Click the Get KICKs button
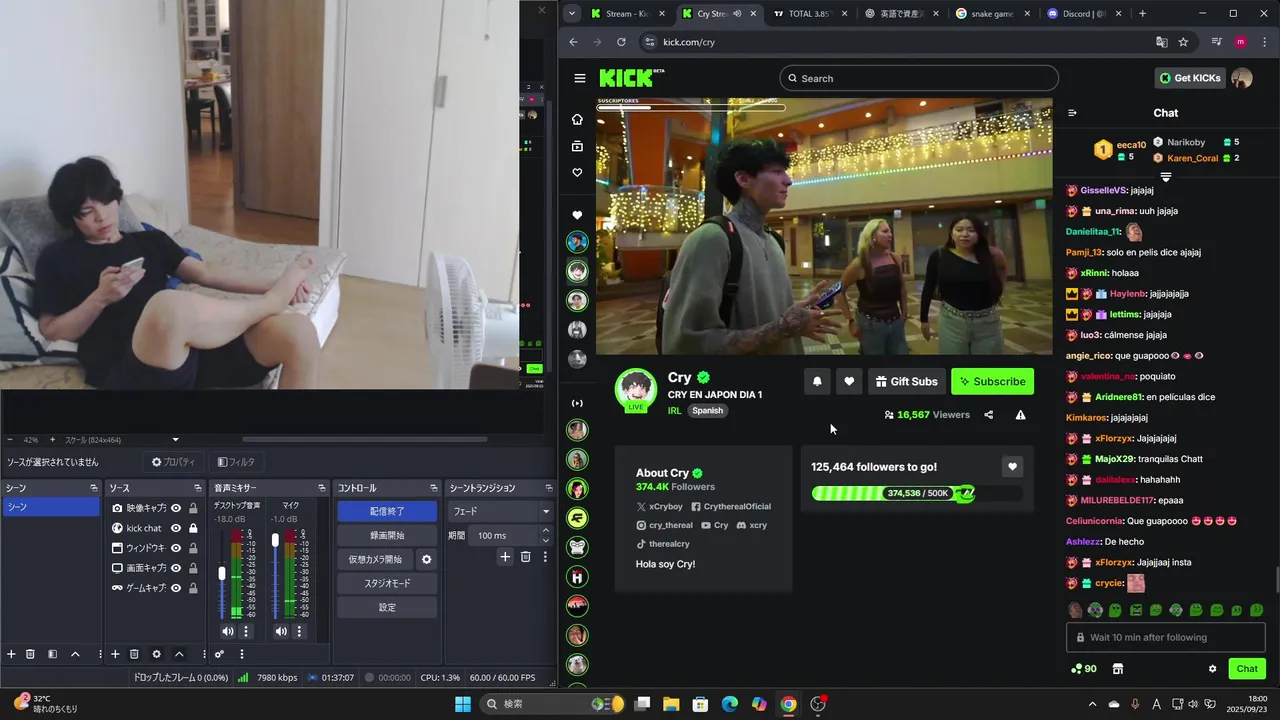This screenshot has width=1280, height=720. [1189, 78]
